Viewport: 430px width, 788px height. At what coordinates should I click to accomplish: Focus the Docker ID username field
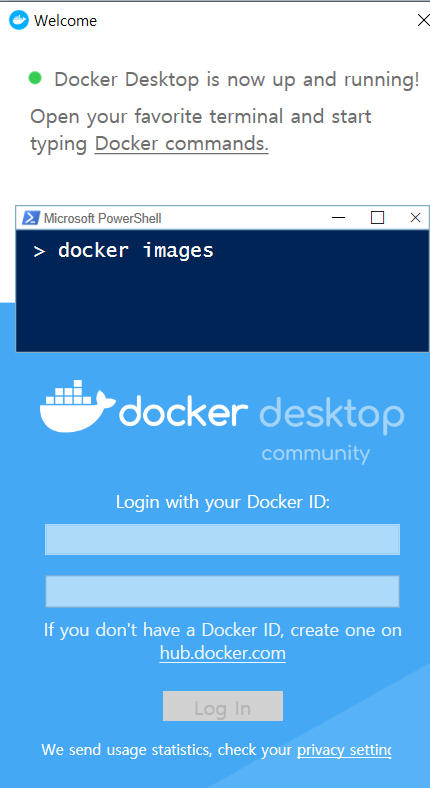222,539
